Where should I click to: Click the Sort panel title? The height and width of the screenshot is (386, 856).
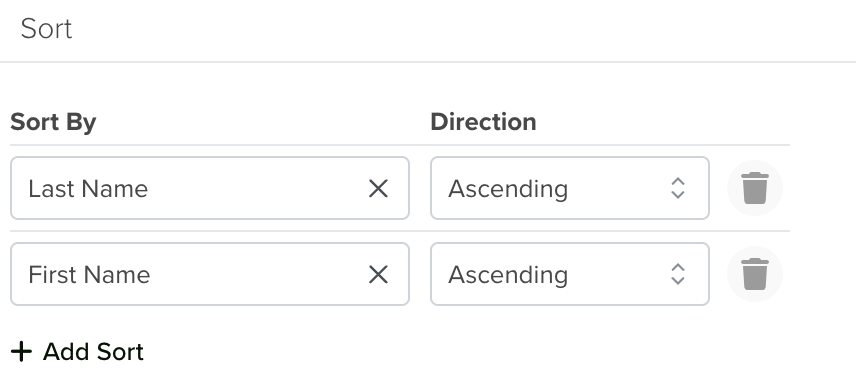[x=46, y=29]
